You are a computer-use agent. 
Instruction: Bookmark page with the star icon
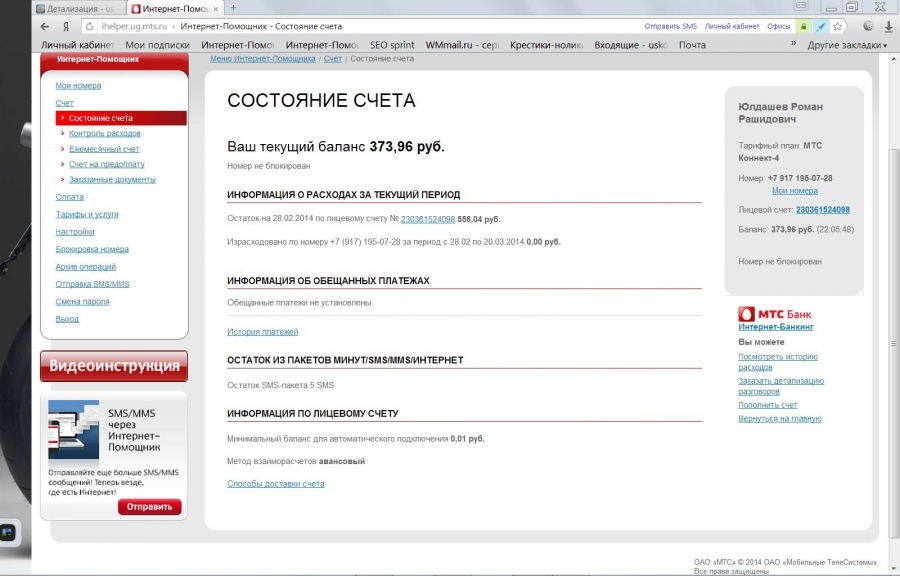837,26
